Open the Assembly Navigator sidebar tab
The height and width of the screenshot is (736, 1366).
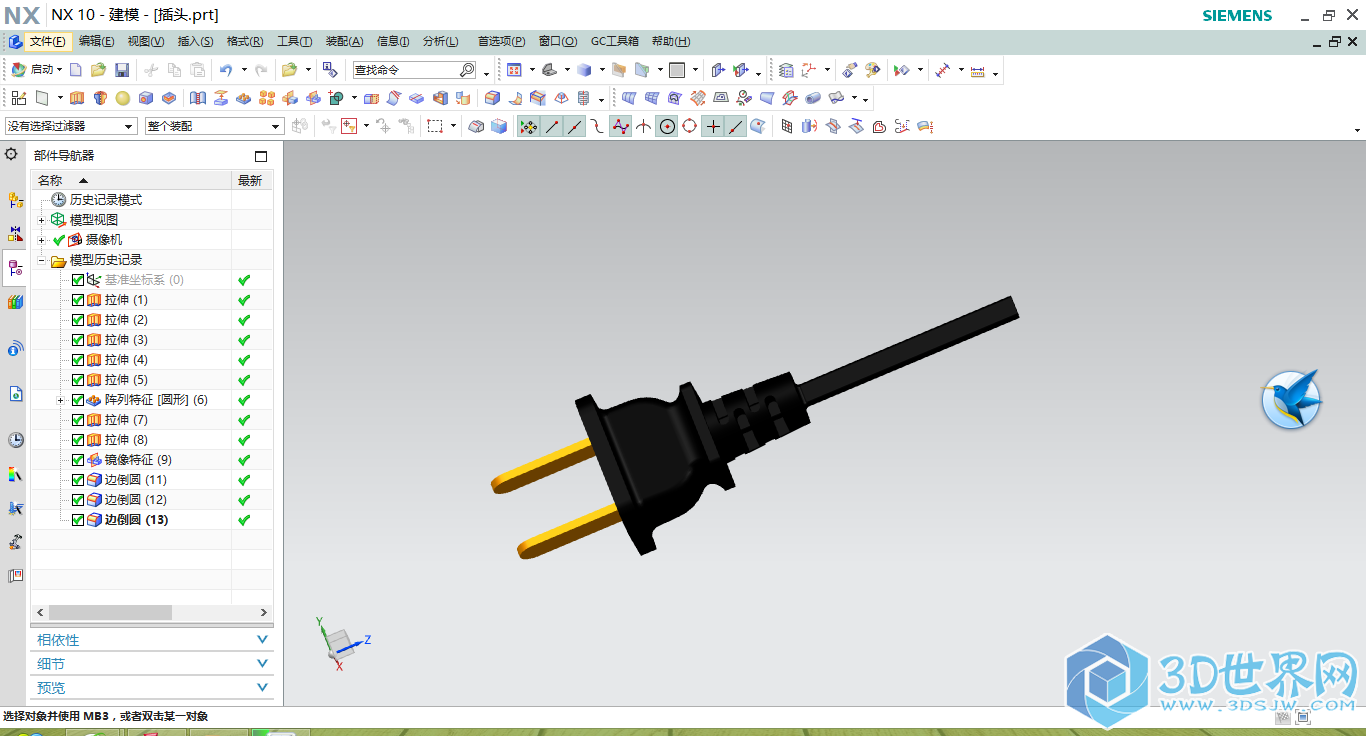pos(15,200)
